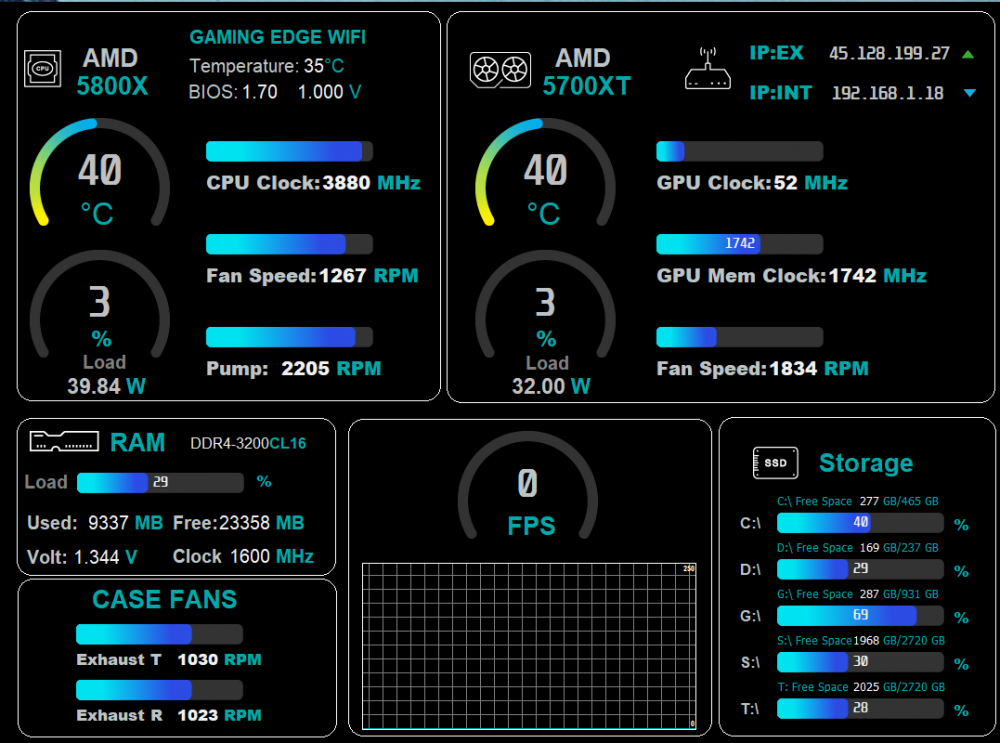Click the CPU temperature gauge
The image size is (1000, 743).
pos(99,175)
